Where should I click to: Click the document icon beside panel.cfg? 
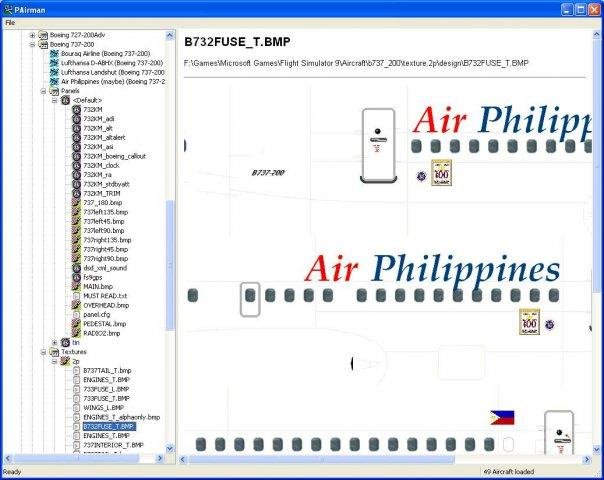76,315
